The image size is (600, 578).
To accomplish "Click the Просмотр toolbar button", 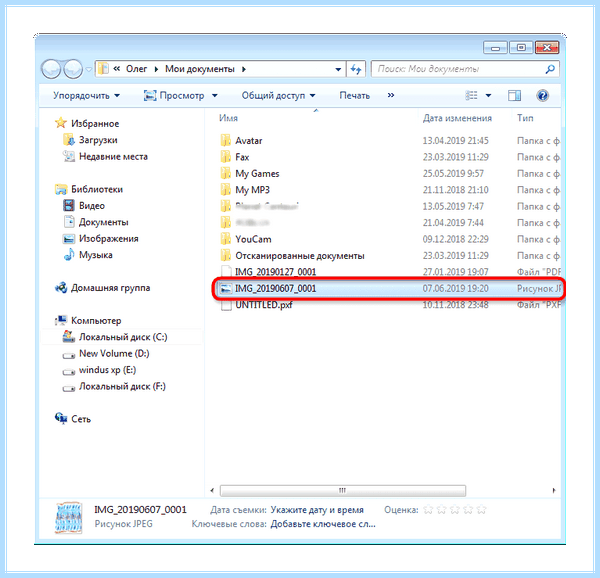I will (174, 95).
